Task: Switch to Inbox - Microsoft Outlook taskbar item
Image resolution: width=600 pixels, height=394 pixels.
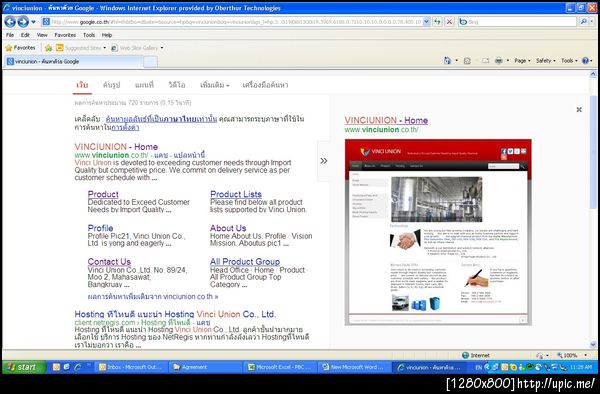Action: coord(131,367)
